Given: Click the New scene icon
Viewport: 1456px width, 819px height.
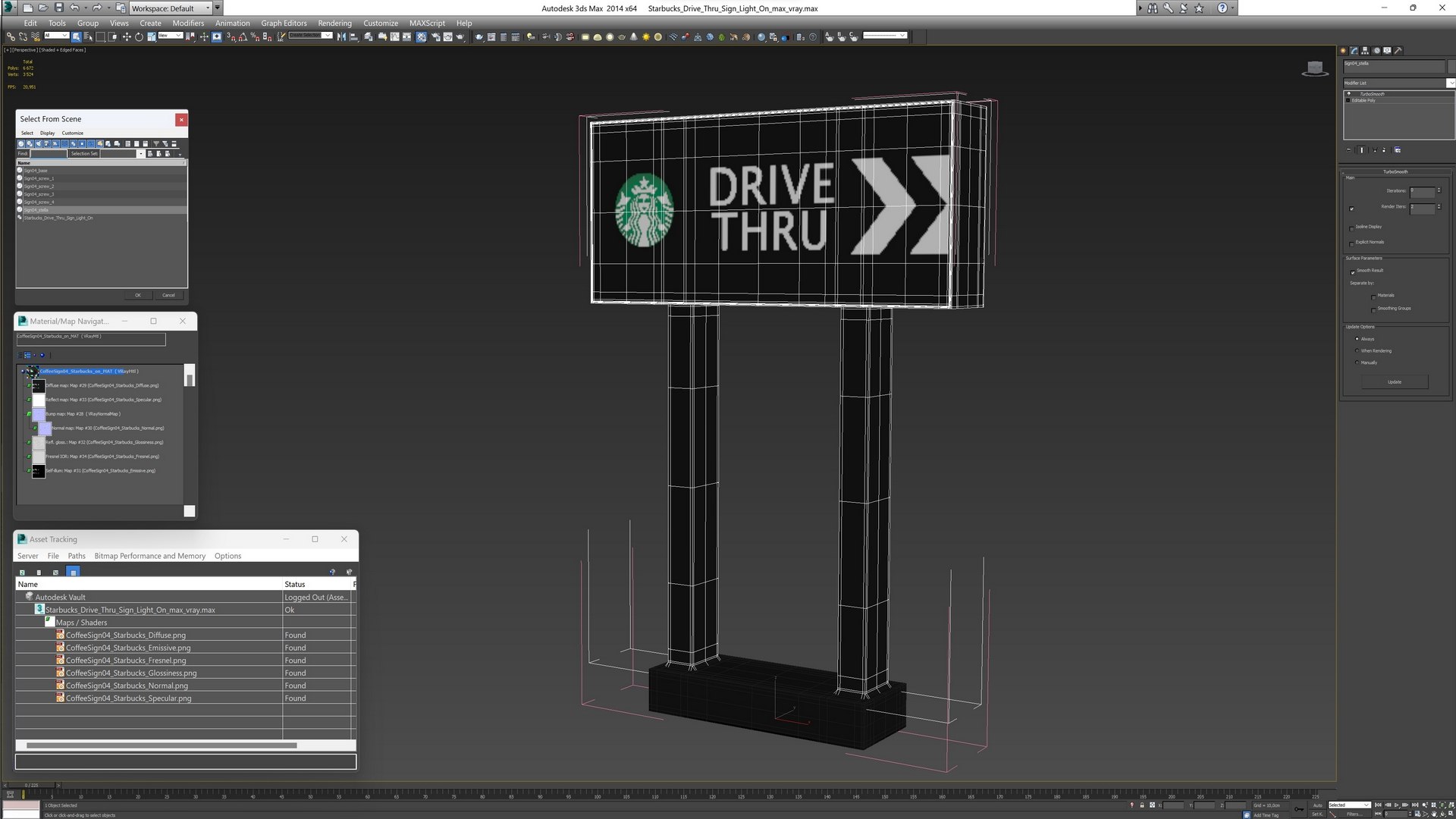Looking at the screenshot, I should pyautogui.click(x=28, y=8).
